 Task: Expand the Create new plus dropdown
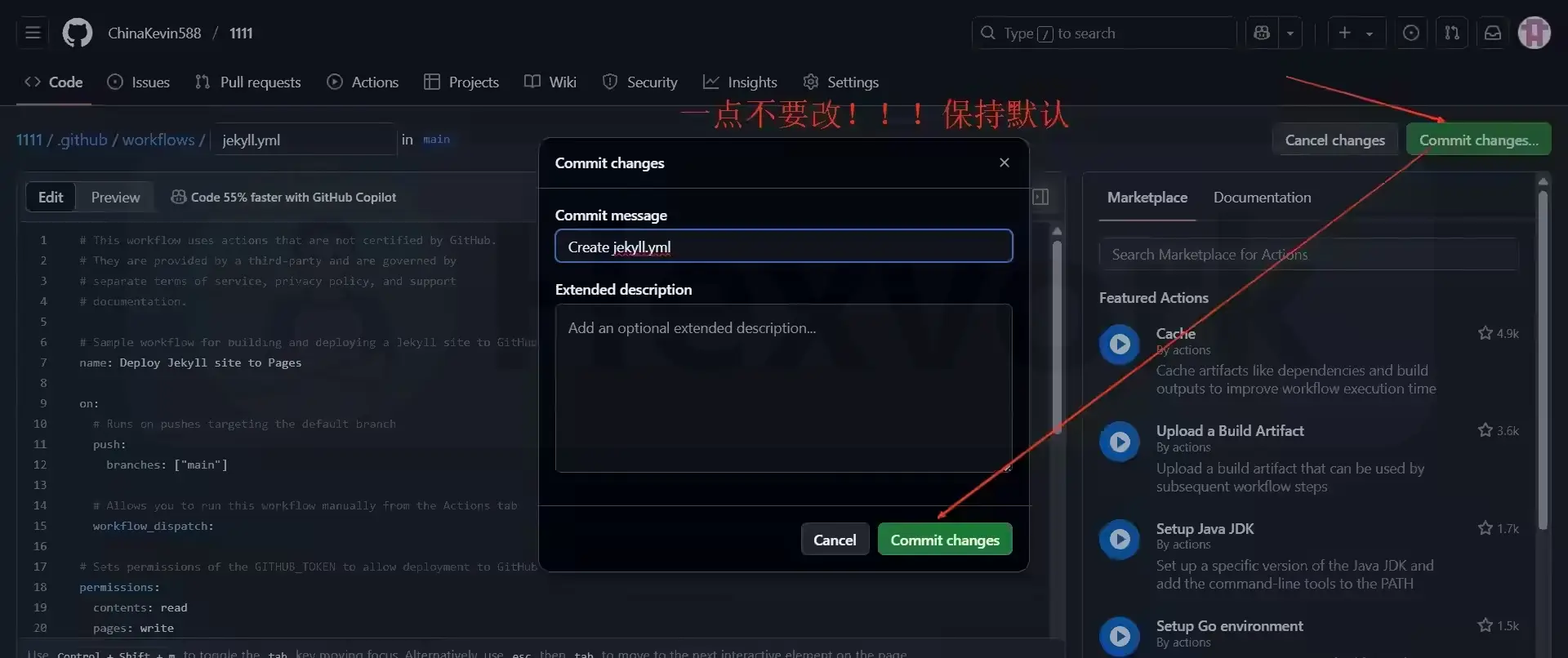click(x=1356, y=33)
